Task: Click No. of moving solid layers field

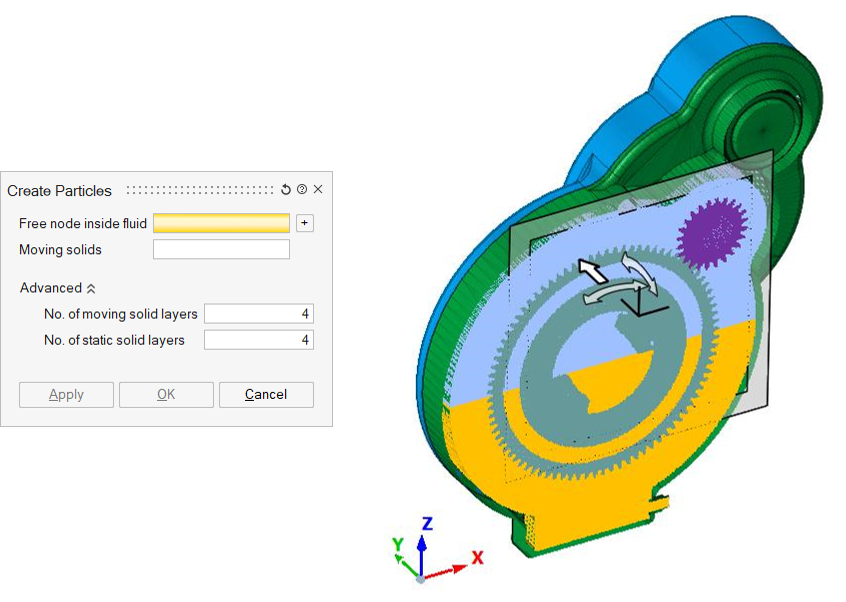Action: pyautogui.click(x=258, y=314)
